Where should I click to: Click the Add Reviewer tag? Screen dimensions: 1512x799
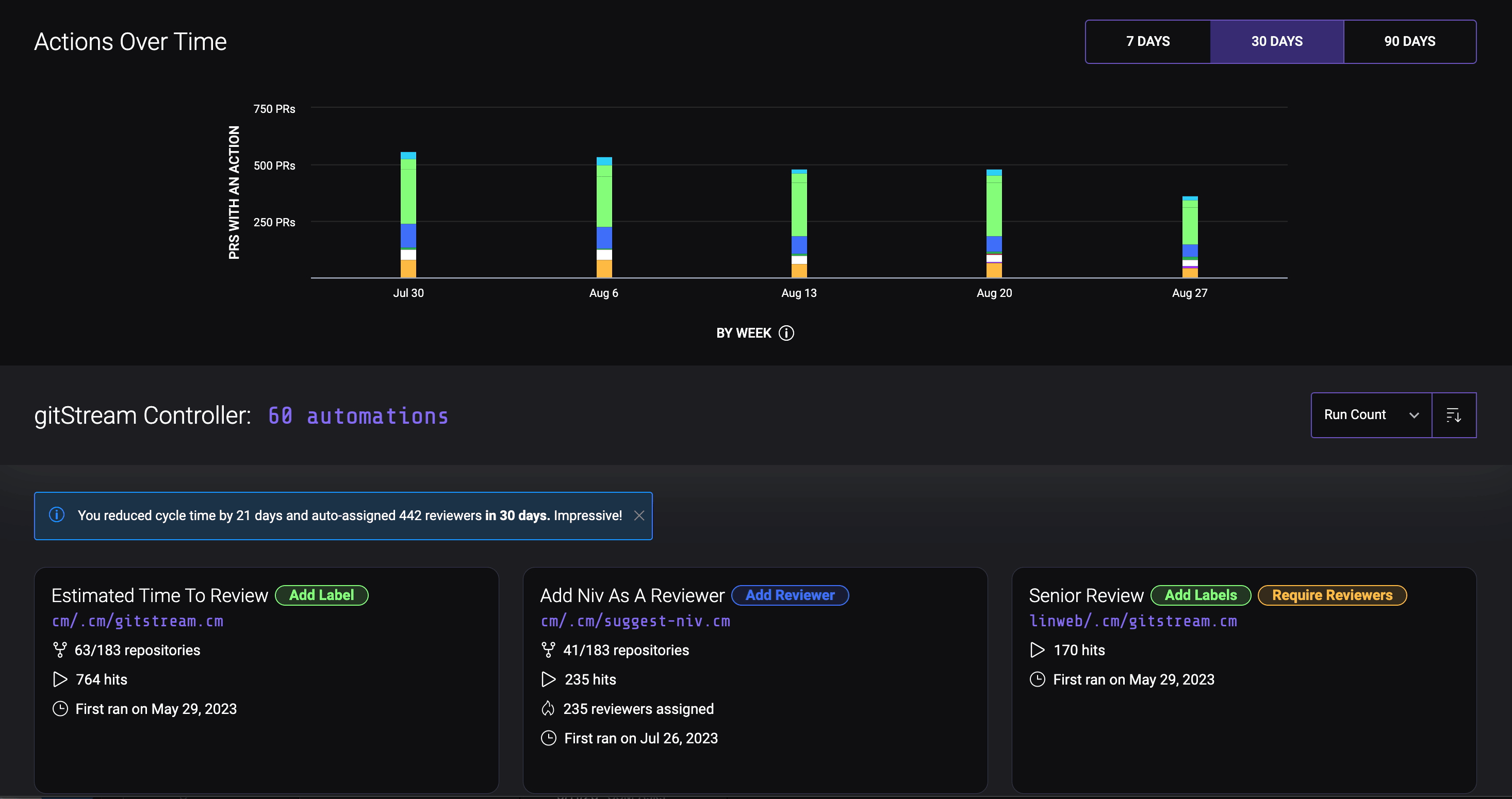[790, 595]
